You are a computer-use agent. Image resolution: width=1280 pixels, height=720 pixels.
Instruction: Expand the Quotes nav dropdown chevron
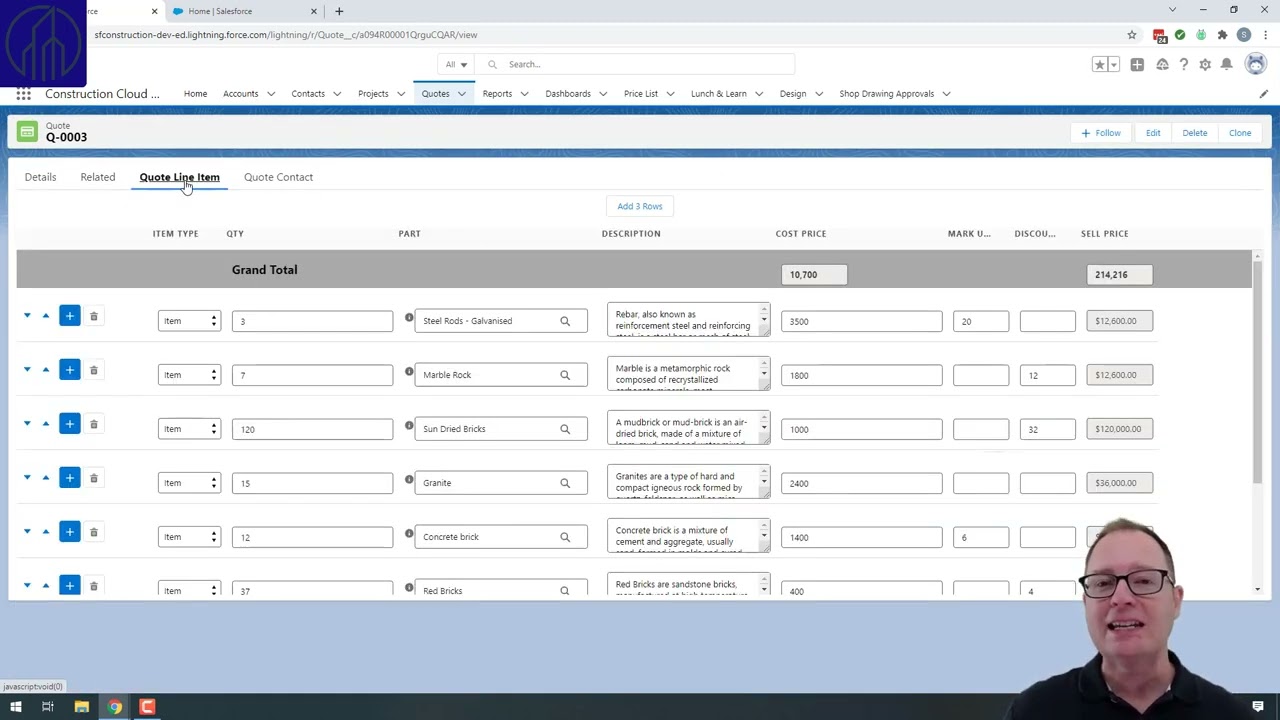click(462, 94)
